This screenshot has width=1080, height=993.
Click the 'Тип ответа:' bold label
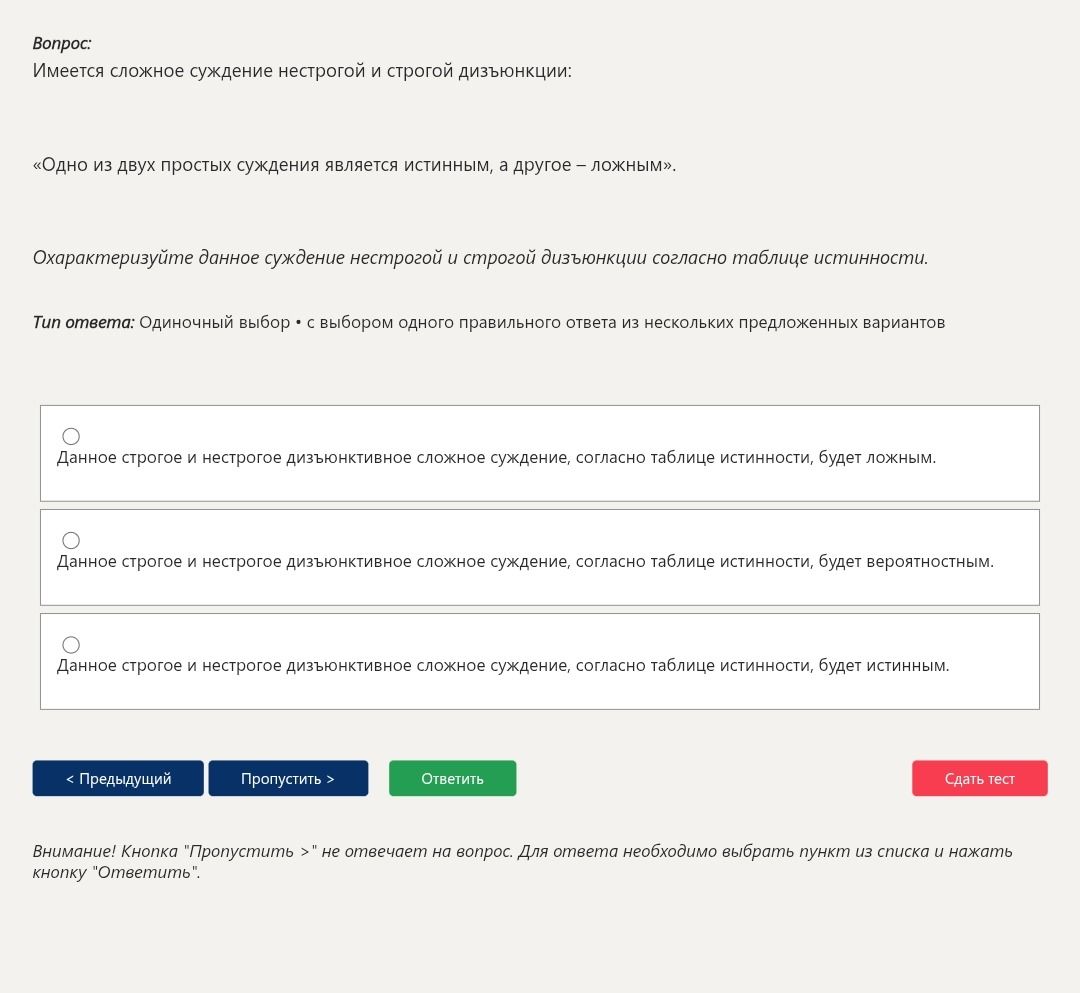(x=83, y=322)
